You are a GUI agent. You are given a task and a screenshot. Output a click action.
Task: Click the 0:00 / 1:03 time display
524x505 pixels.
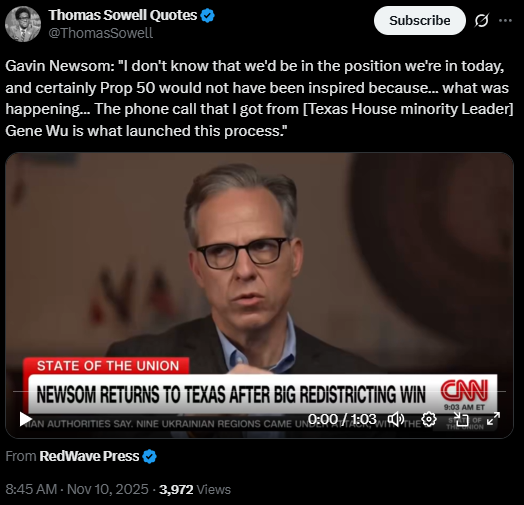point(342,419)
